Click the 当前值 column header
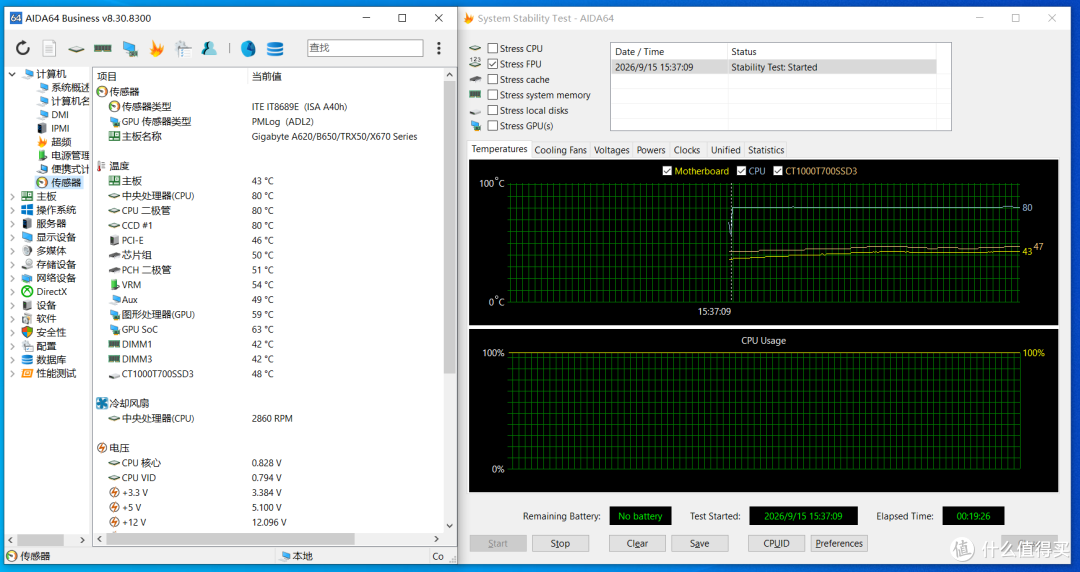The height and width of the screenshot is (572, 1080). pos(344,76)
